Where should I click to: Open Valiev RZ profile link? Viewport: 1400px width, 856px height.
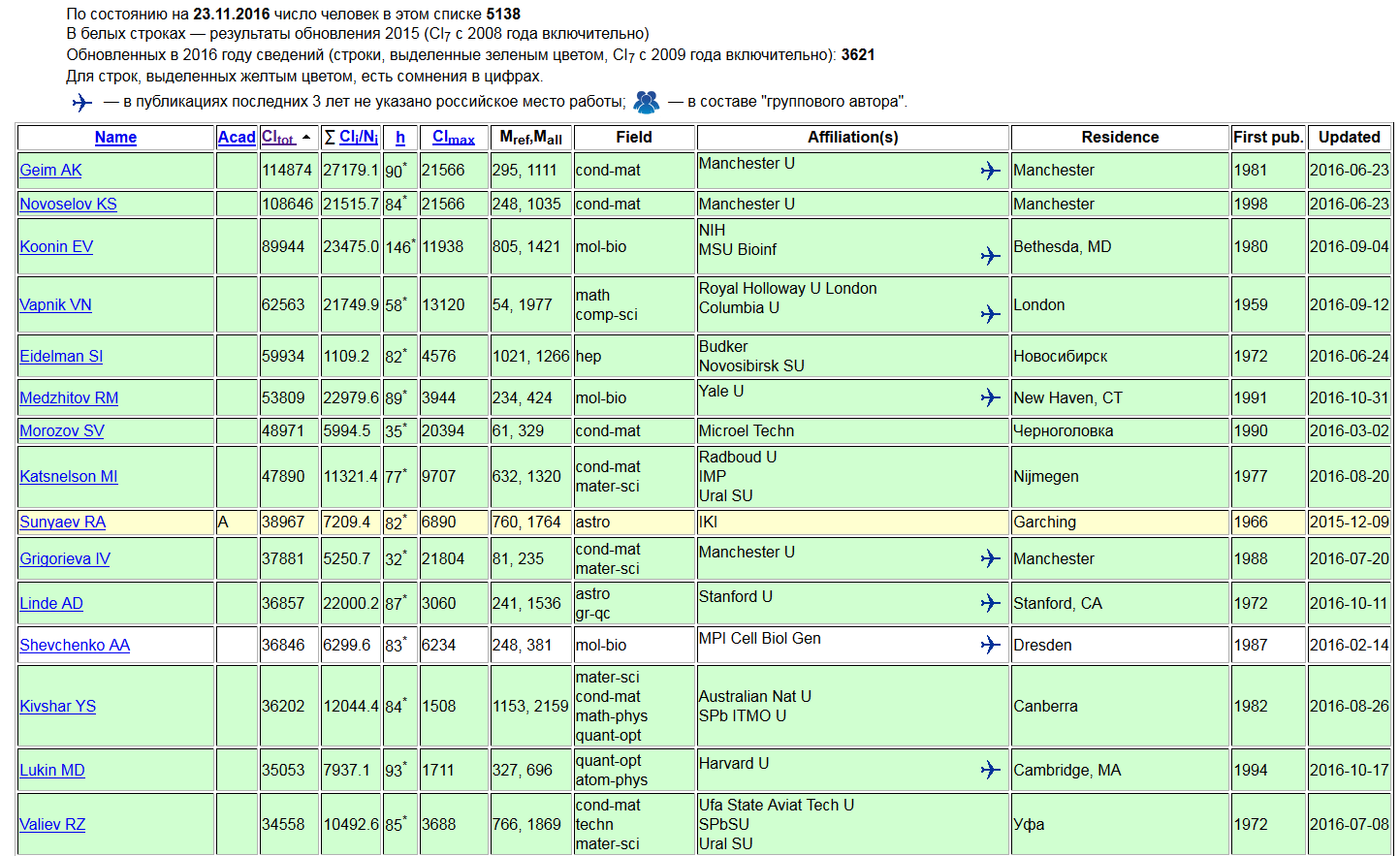tap(52, 824)
